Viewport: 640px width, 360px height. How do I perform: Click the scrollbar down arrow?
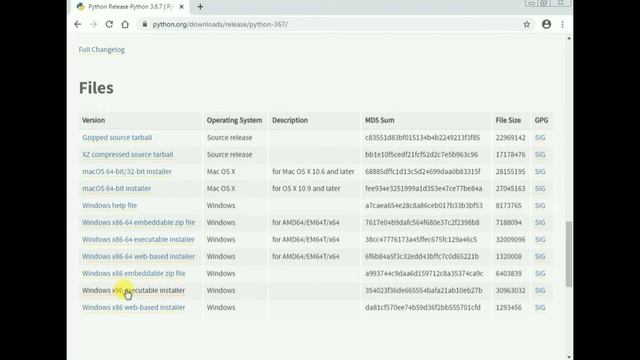569,357
